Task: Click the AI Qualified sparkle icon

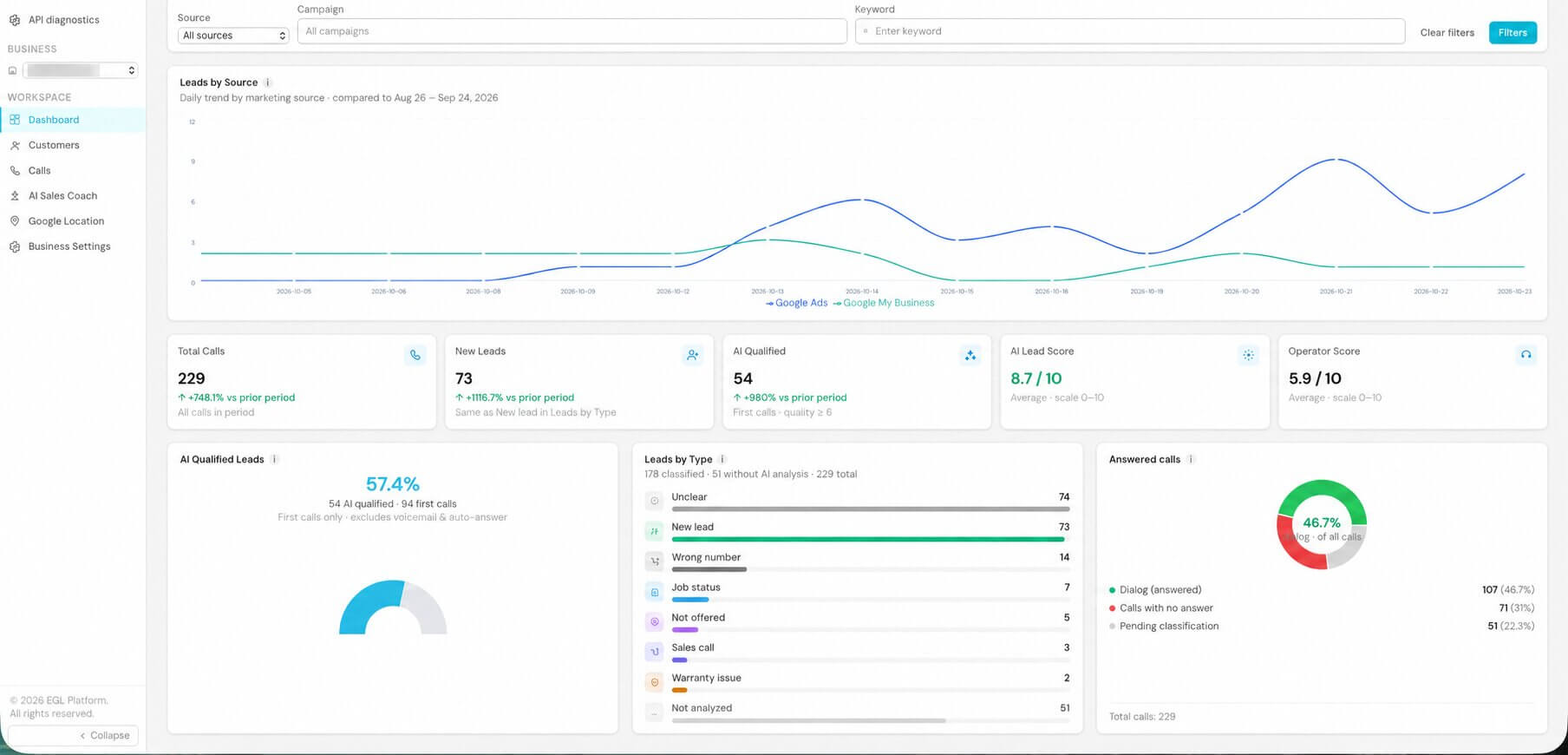Action: point(970,355)
